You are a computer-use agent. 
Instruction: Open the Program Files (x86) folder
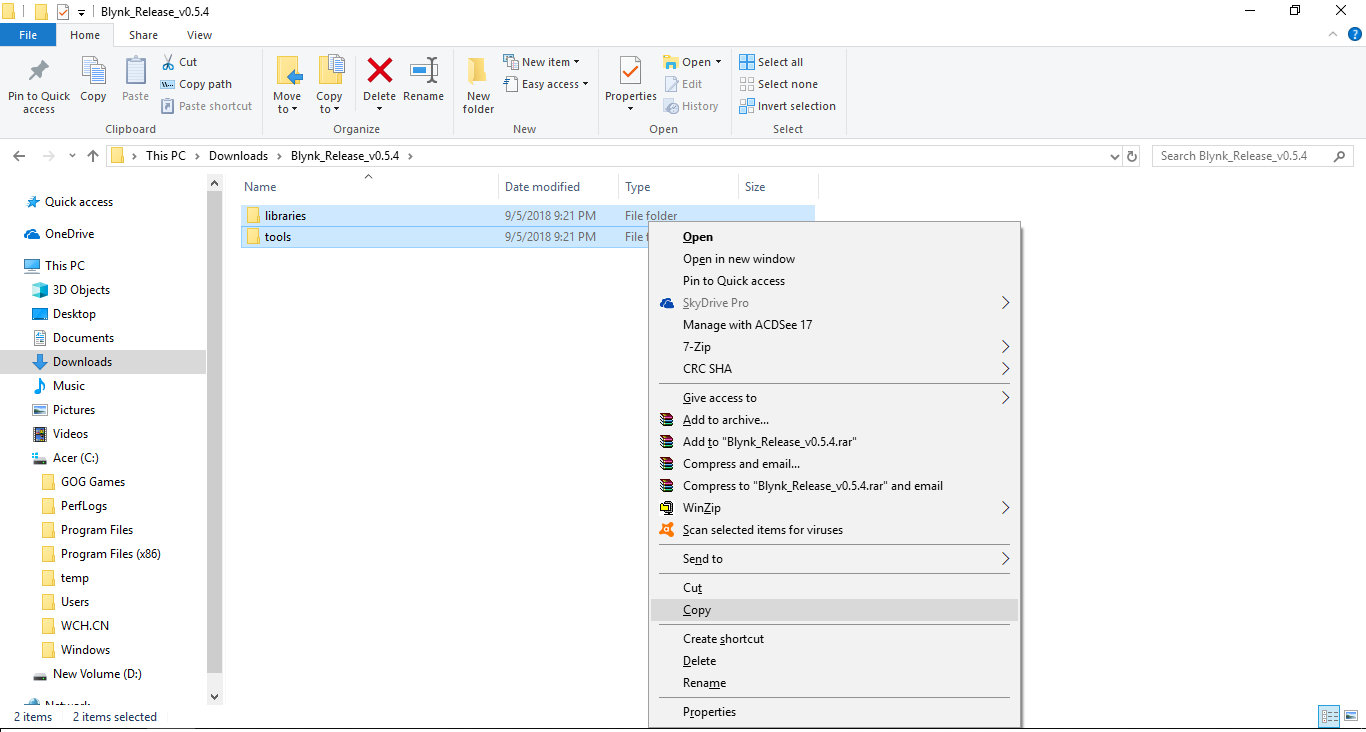tap(110, 554)
